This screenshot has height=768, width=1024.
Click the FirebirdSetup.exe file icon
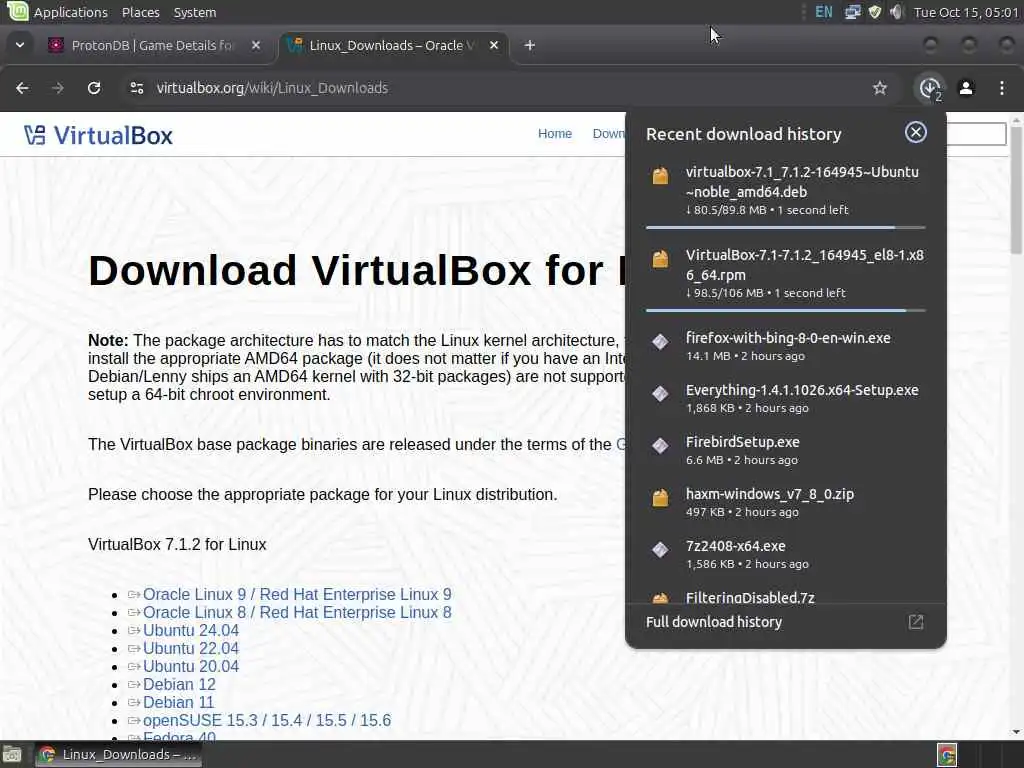pos(660,446)
